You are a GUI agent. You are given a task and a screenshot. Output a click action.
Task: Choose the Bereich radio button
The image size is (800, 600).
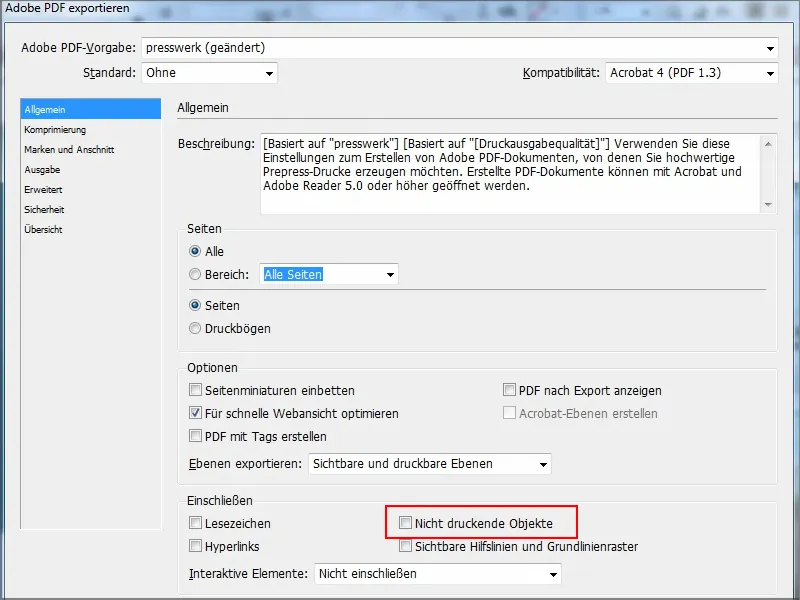[195, 274]
